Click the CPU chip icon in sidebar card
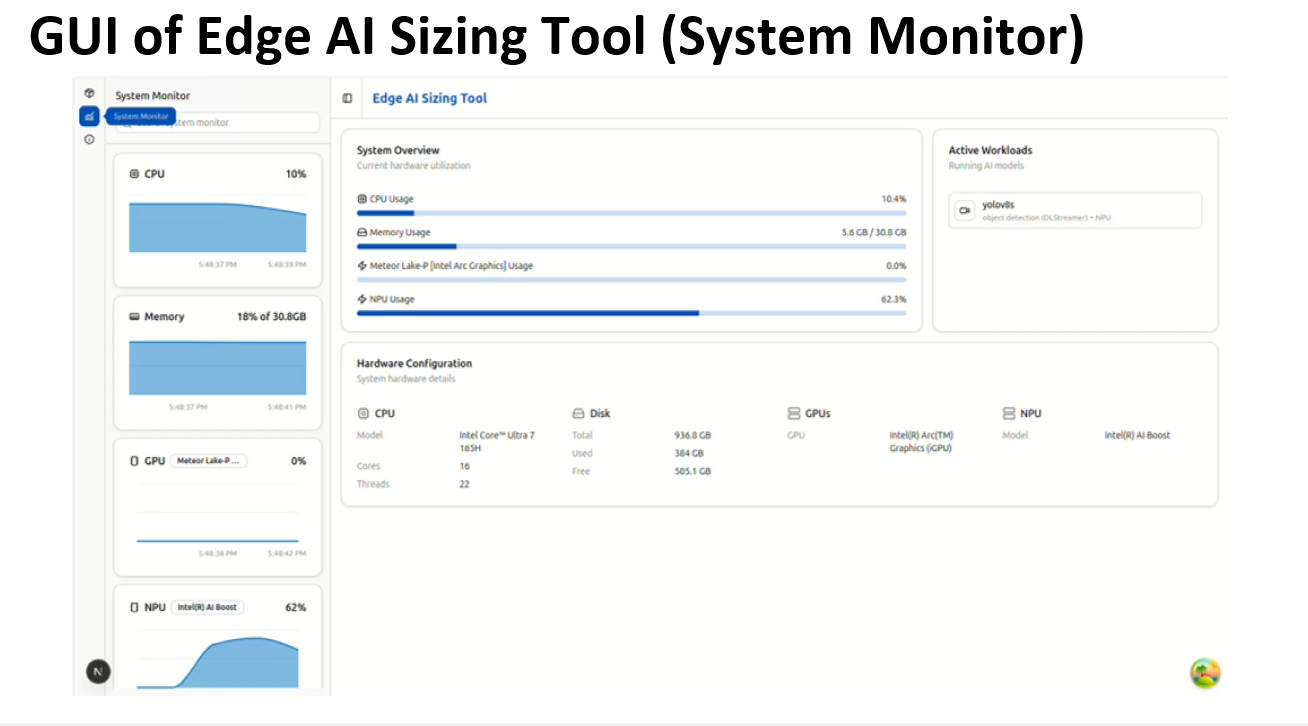This screenshot has height=726, width=1308. (x=134, y=174)
